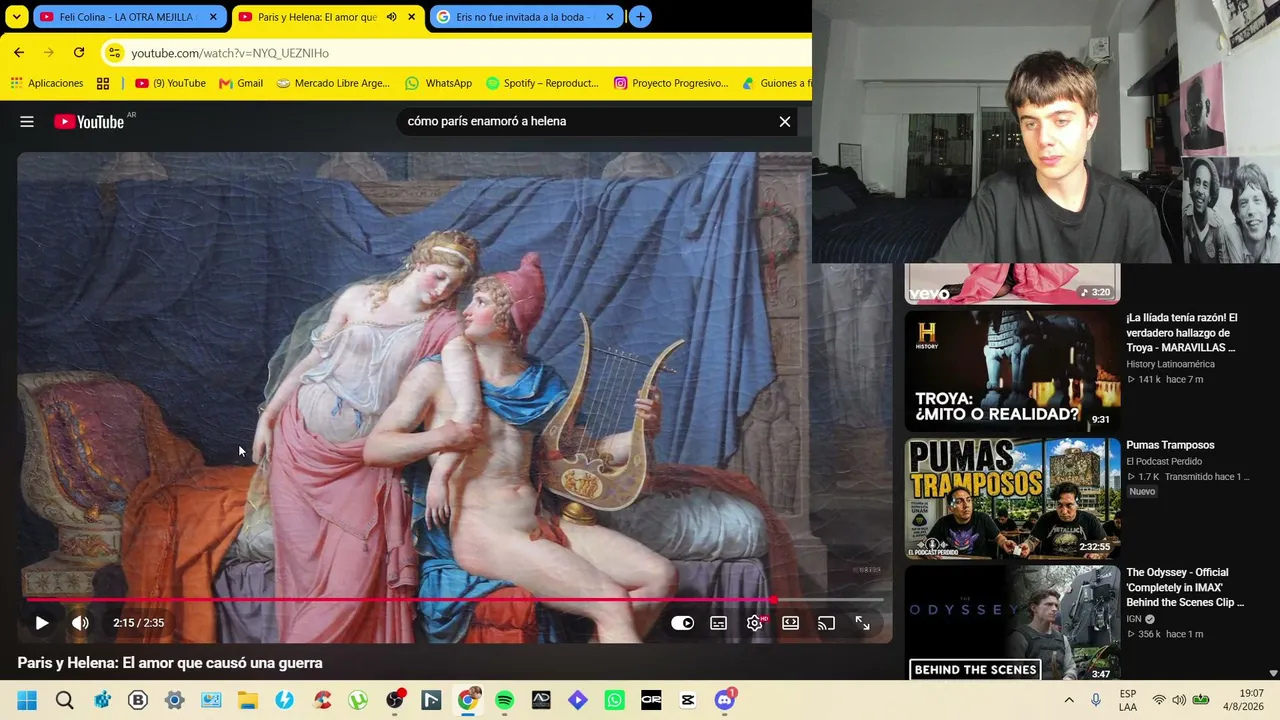Close the Feli Colina tab
This screenshot has width=1280, height=720.
pyautogui.click(x=213, y=17)
